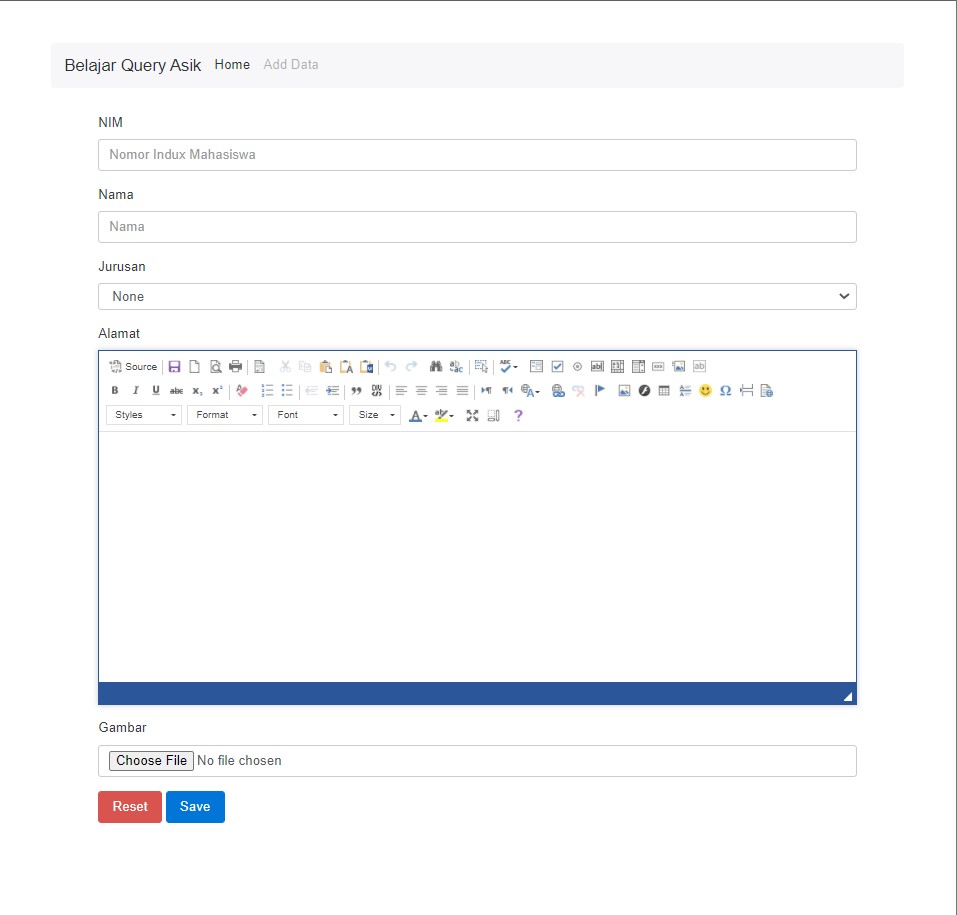The height and width of the screenshot is (915, 957).
Task: Click Paste as plain text icon
Action: (x=346, y=366)
